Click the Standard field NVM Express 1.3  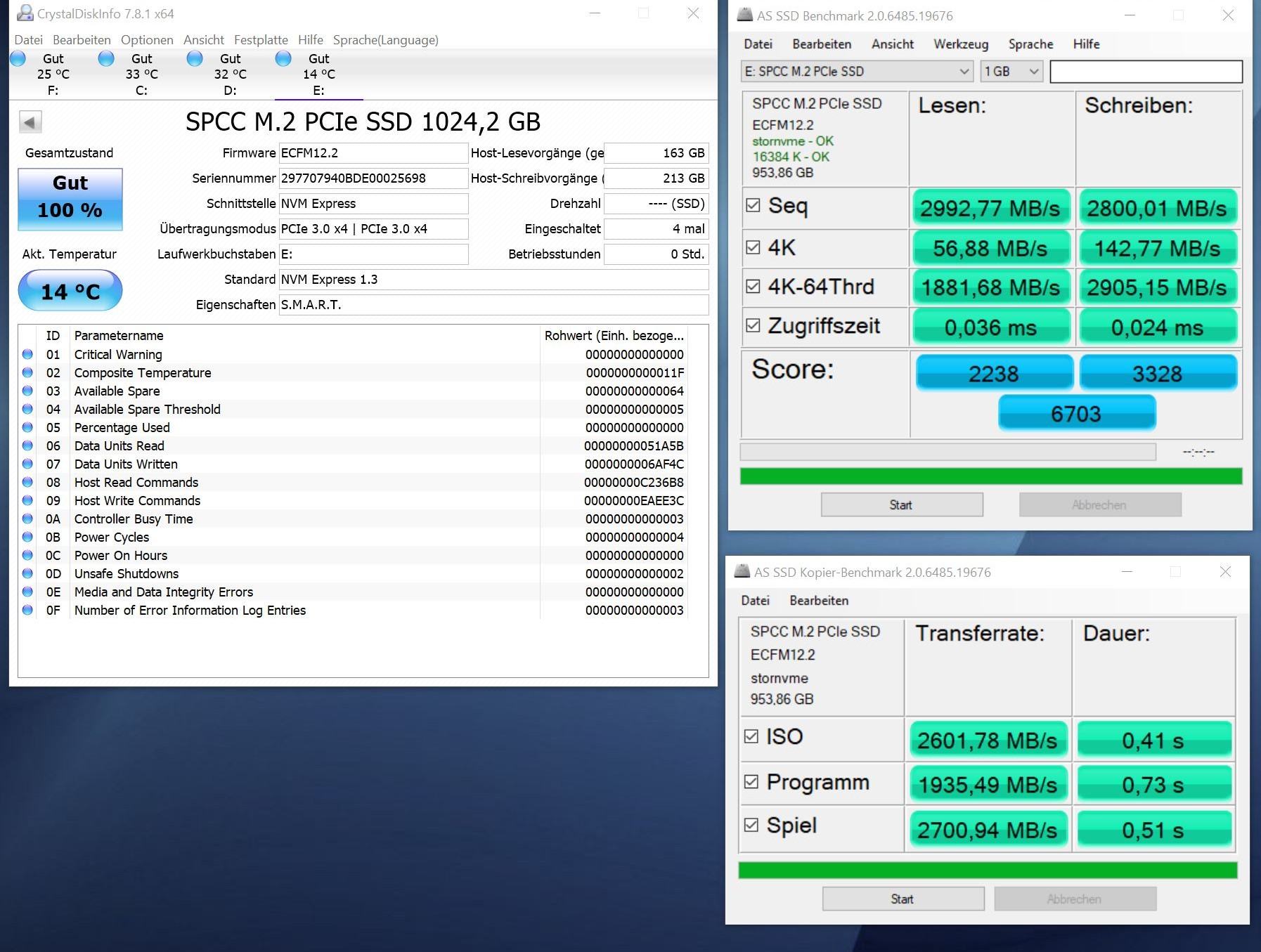click(x=493, y=280)
